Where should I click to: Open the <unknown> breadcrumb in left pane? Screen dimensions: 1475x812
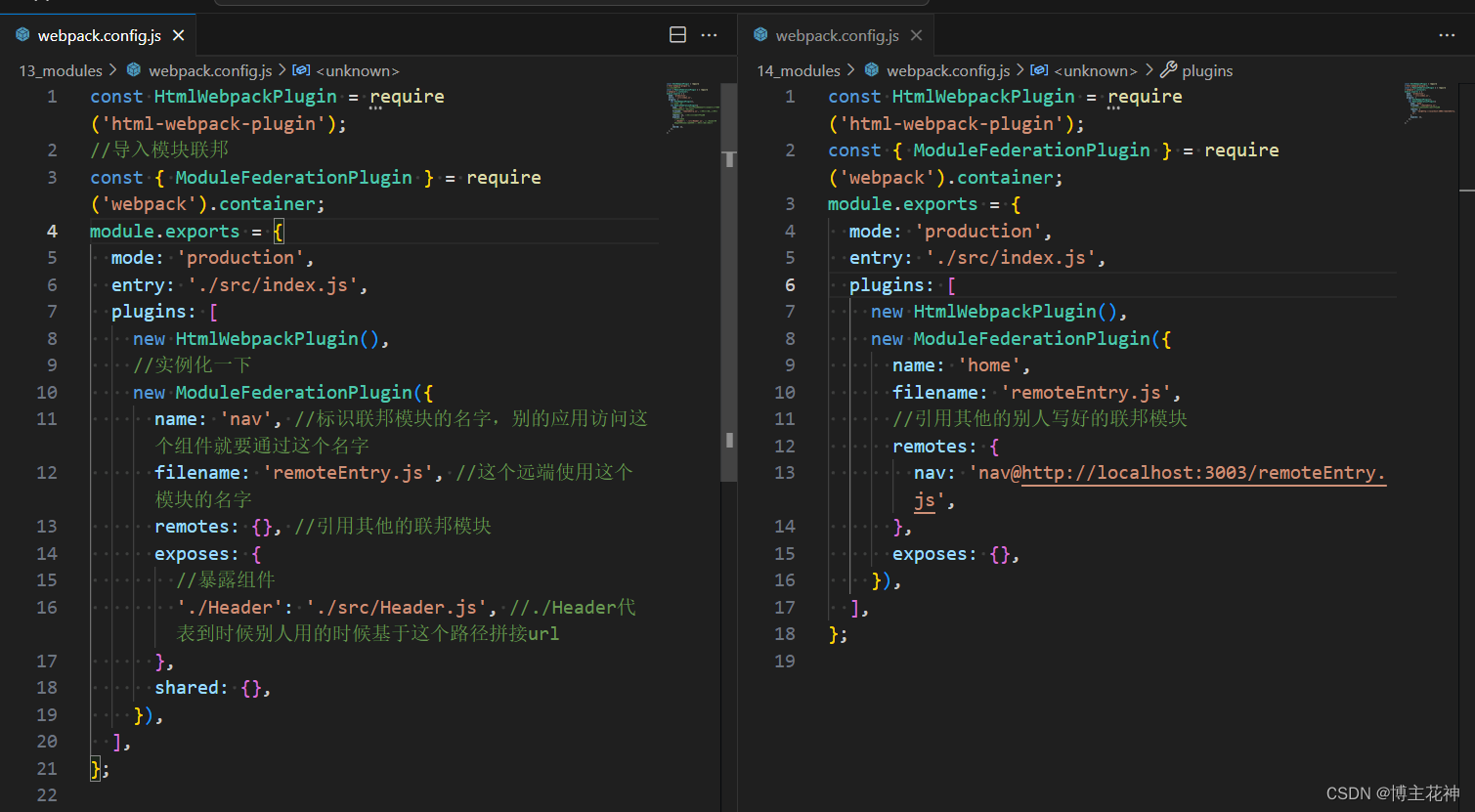(x=358, y=70)
